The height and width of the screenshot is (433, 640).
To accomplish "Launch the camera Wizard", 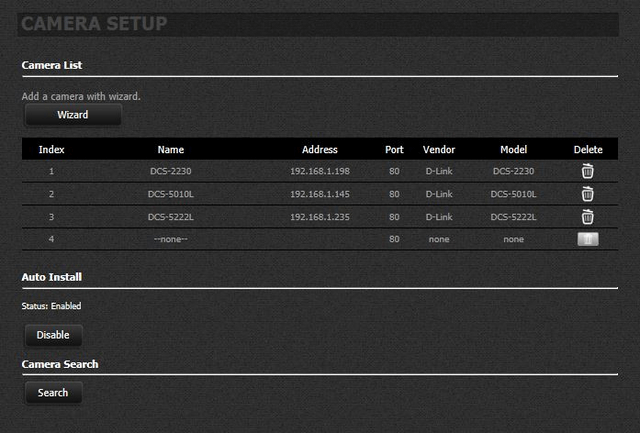I will [x=73, y=115].
